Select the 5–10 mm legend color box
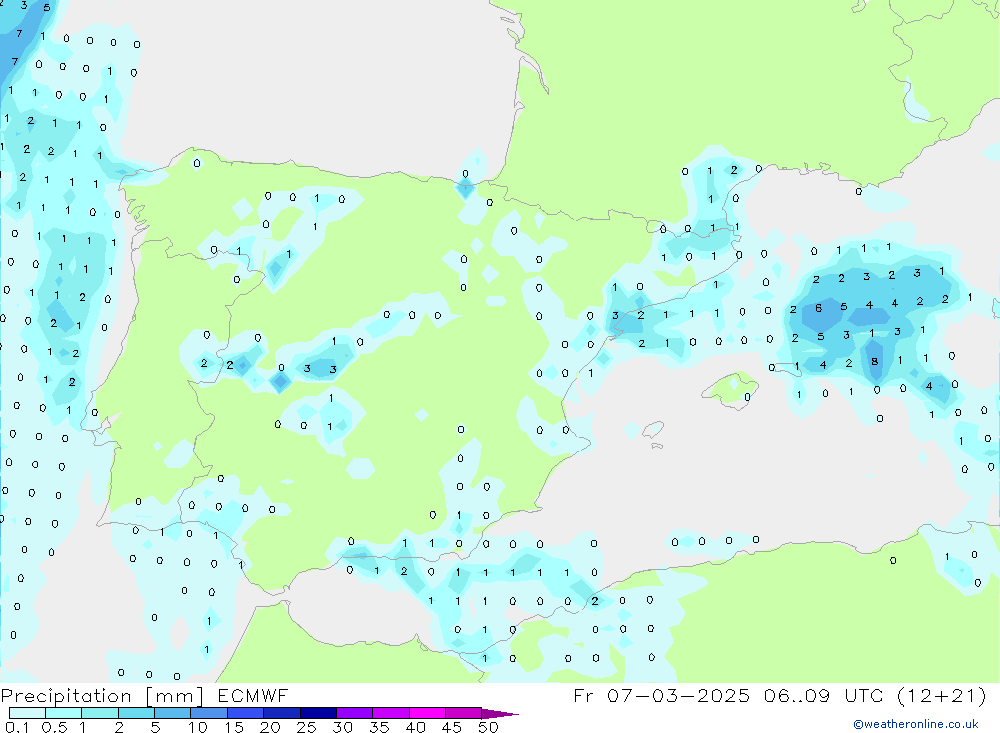This screenshot has width=1000, height=733. 173,713
